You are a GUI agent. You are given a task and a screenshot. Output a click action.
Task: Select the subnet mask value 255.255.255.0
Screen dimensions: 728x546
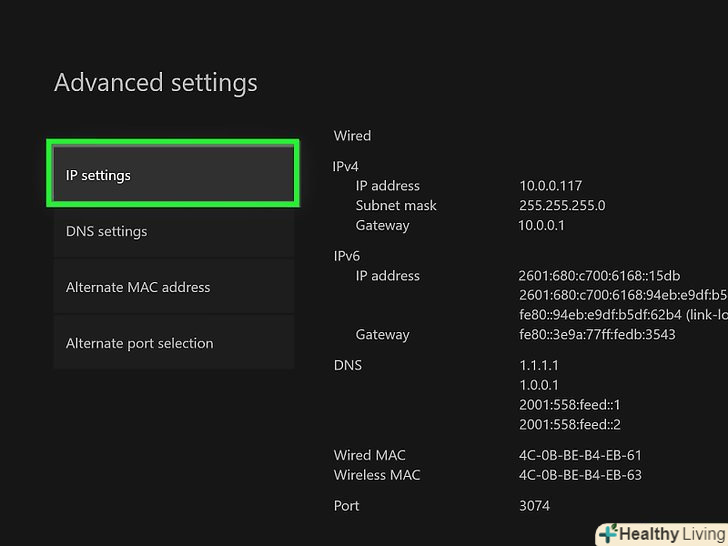coord(562,205)
